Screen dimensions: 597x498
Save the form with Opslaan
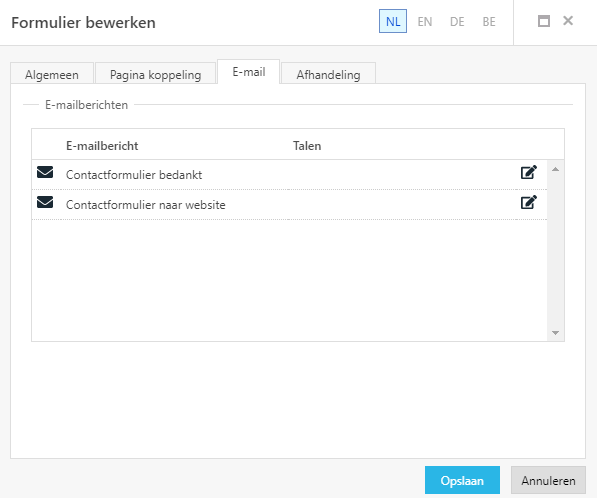pos(462,480)
